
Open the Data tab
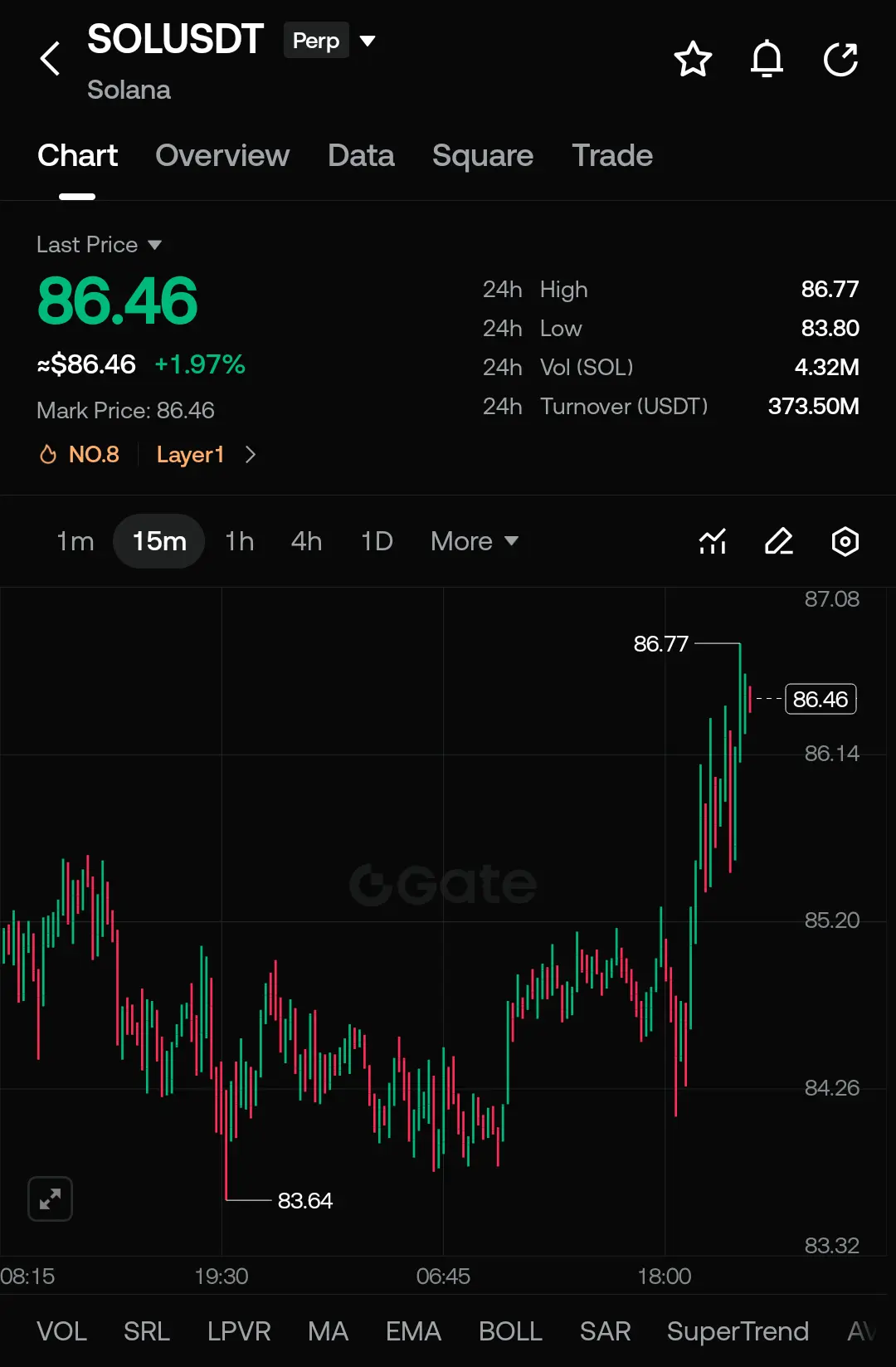tap(361, 155)
